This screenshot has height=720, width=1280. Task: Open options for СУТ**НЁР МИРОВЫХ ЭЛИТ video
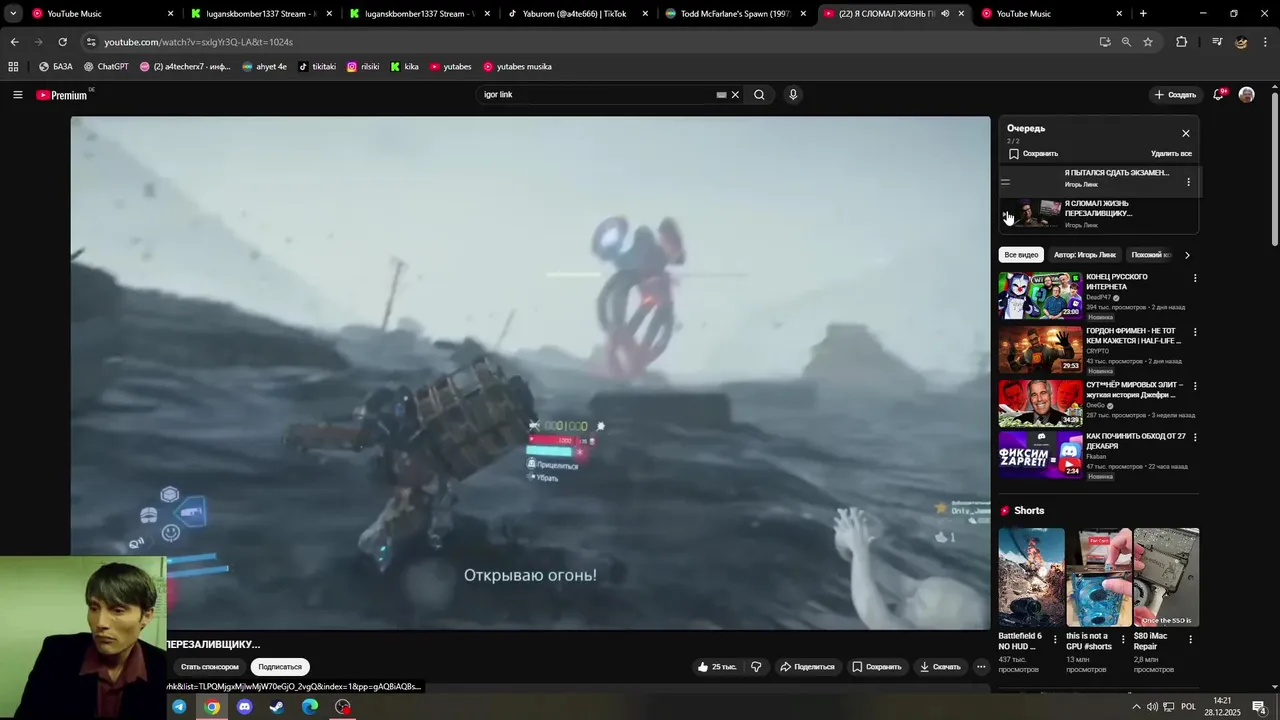coord(1194,386)
